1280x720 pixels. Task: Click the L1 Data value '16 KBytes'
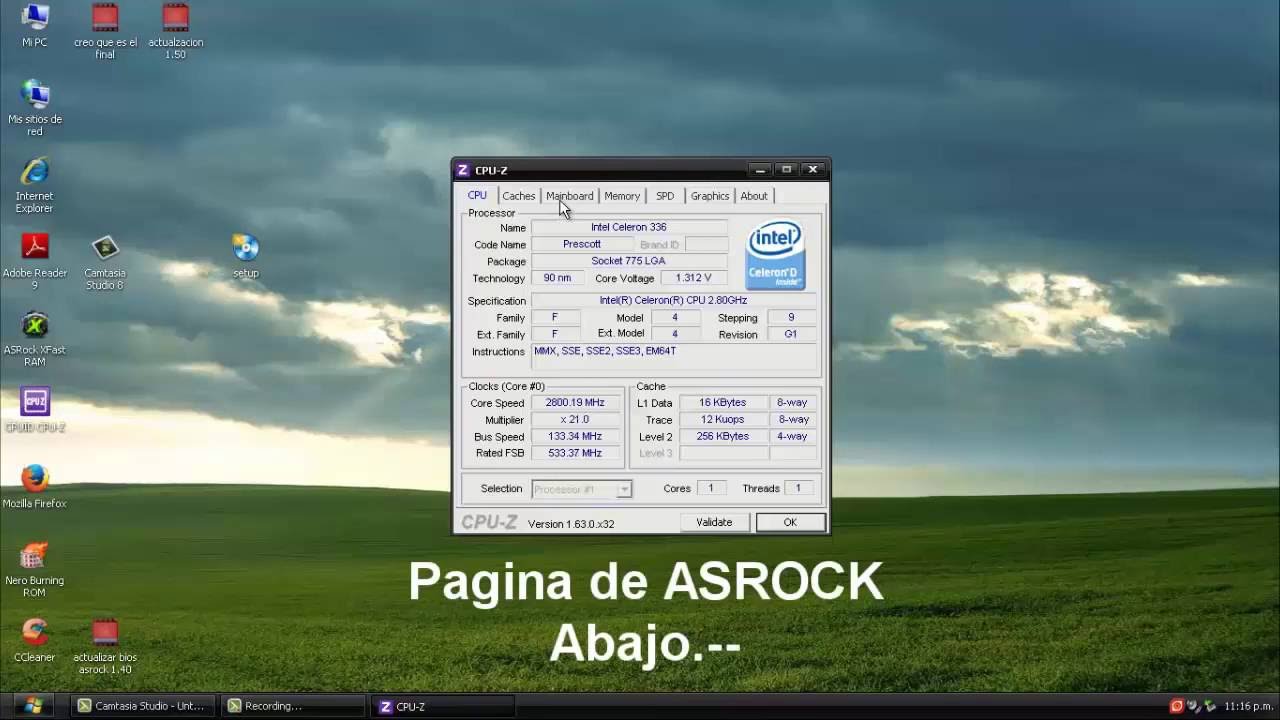pos(722,403)
